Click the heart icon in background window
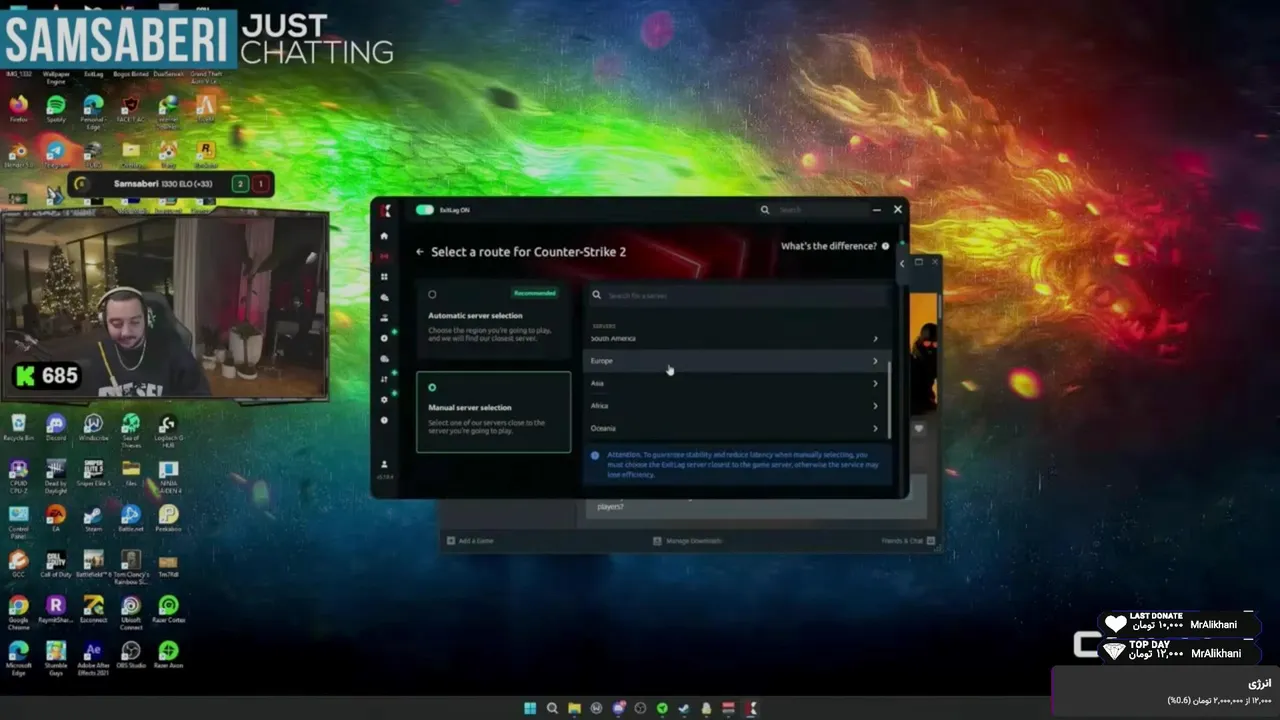 pos(919,428)
